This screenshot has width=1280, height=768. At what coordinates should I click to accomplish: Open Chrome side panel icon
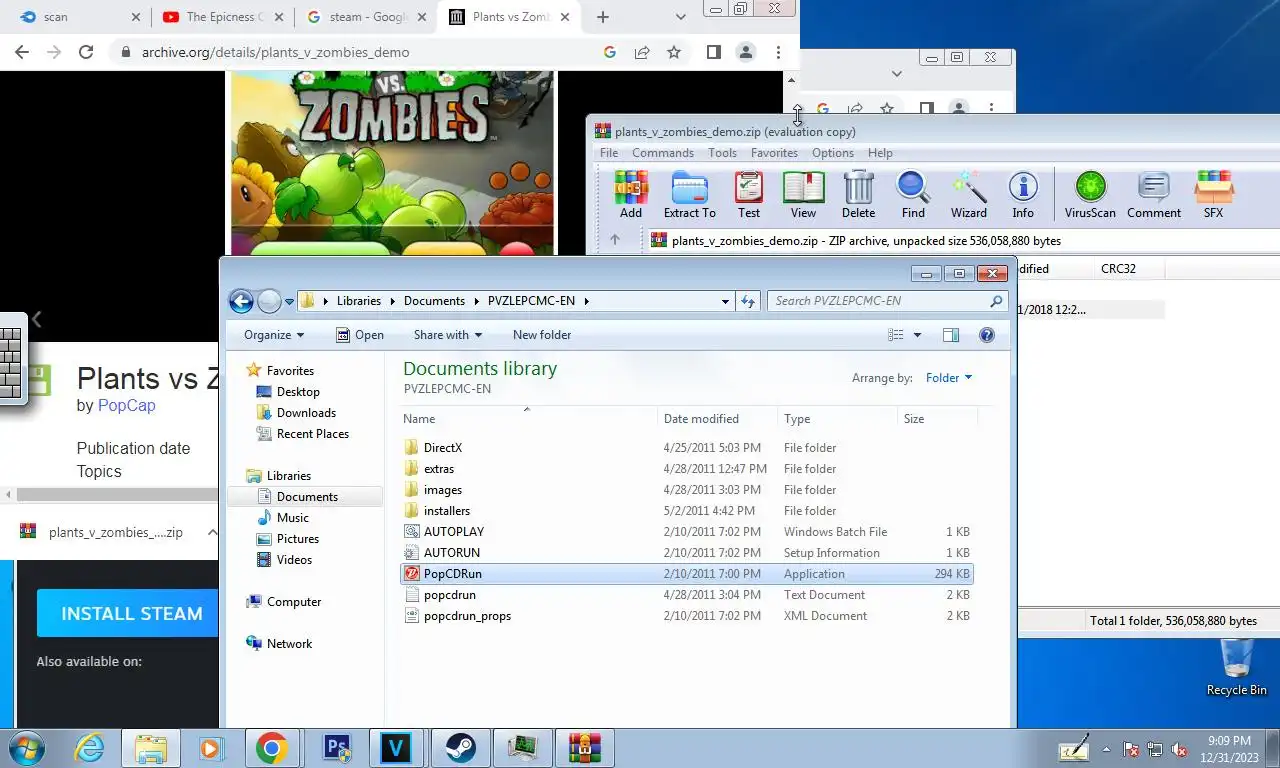click(713, 52)
